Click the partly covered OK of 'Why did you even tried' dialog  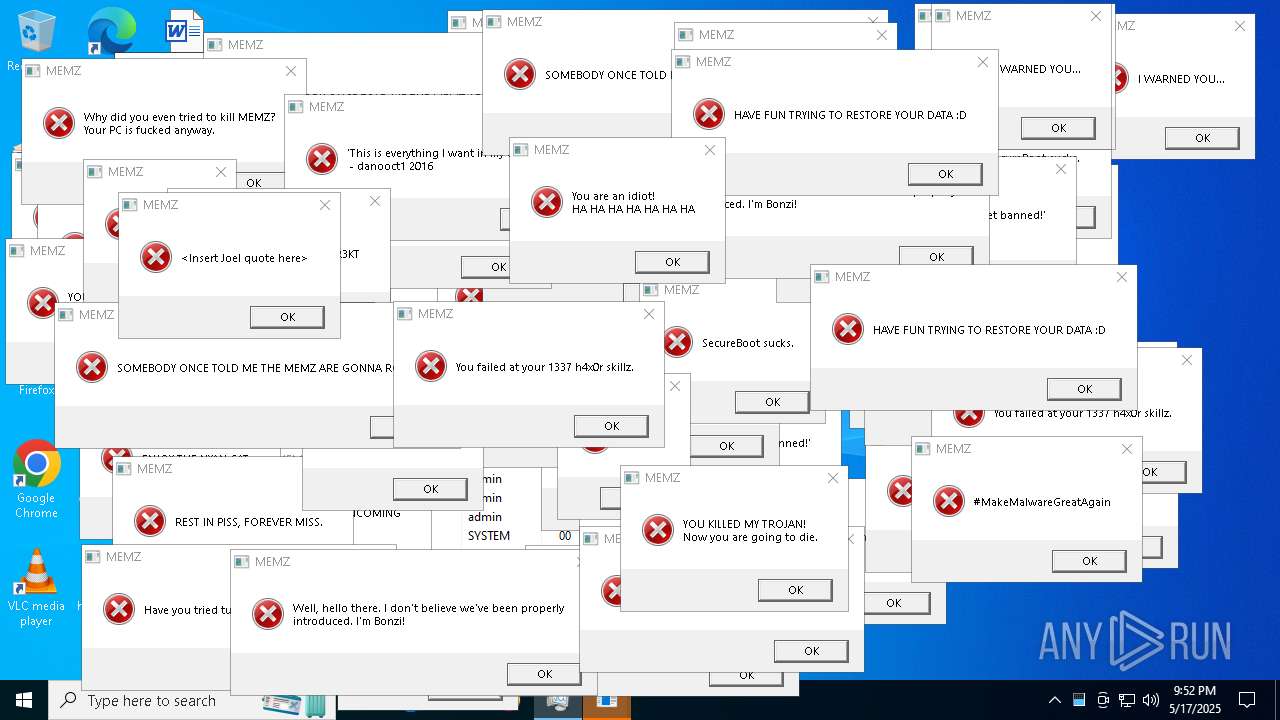click(x=254, y=183)
